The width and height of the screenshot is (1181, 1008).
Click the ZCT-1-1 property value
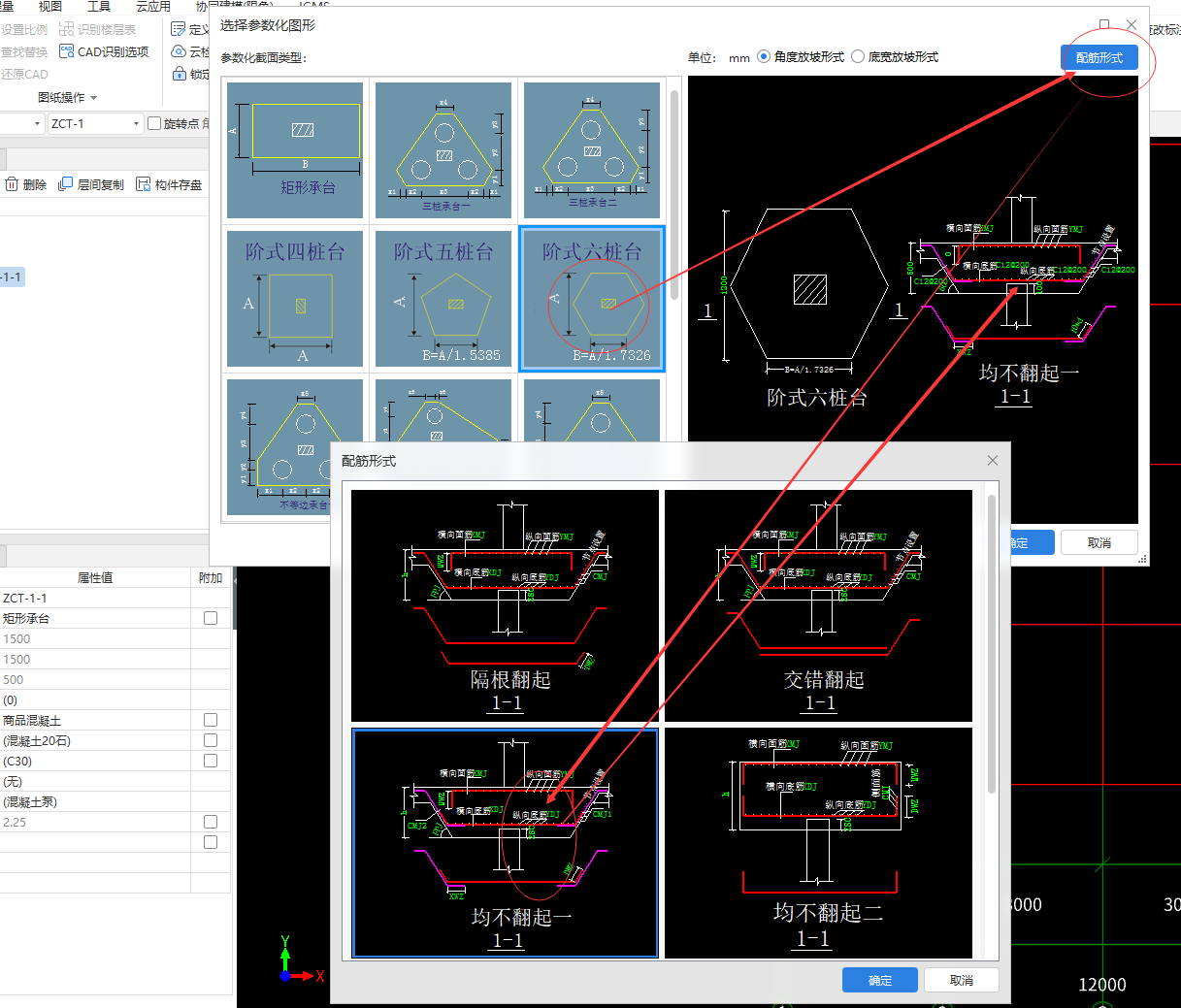(95, 598)
